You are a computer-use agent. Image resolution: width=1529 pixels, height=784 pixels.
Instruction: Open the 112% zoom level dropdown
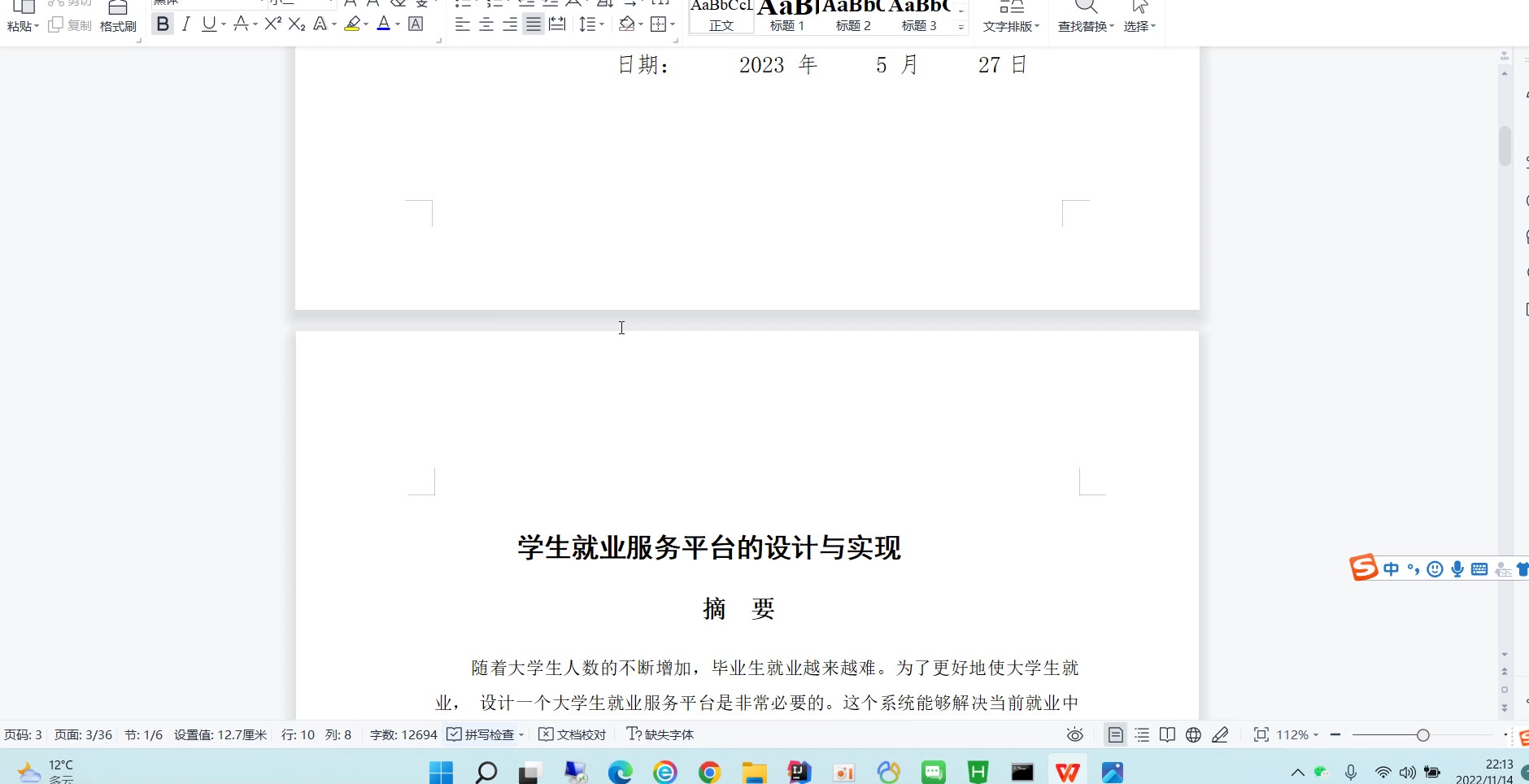pyautogui.click(x=1297, y=735)
